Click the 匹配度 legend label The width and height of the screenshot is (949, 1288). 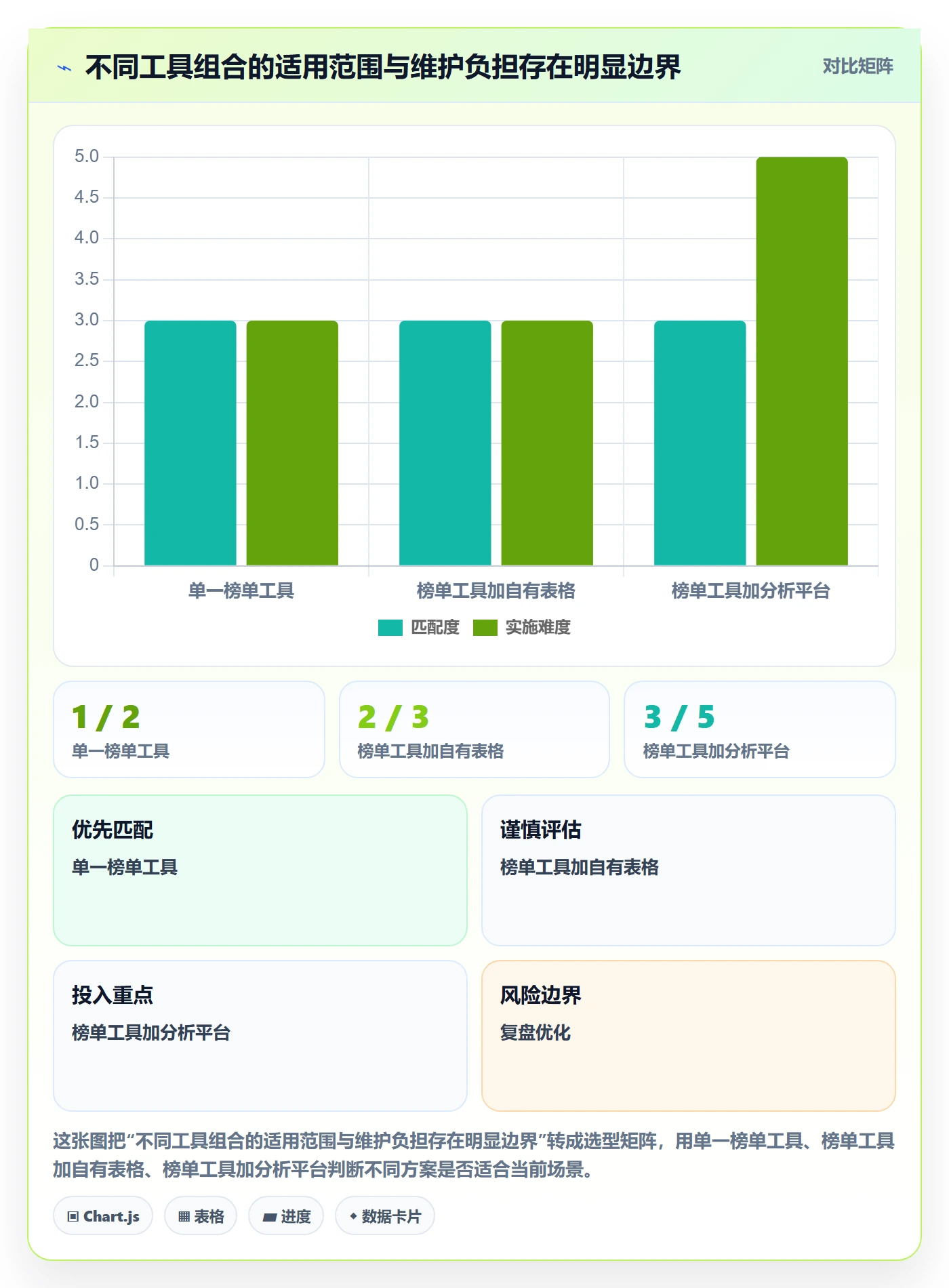pyautogui.click(x=435, y=628)
